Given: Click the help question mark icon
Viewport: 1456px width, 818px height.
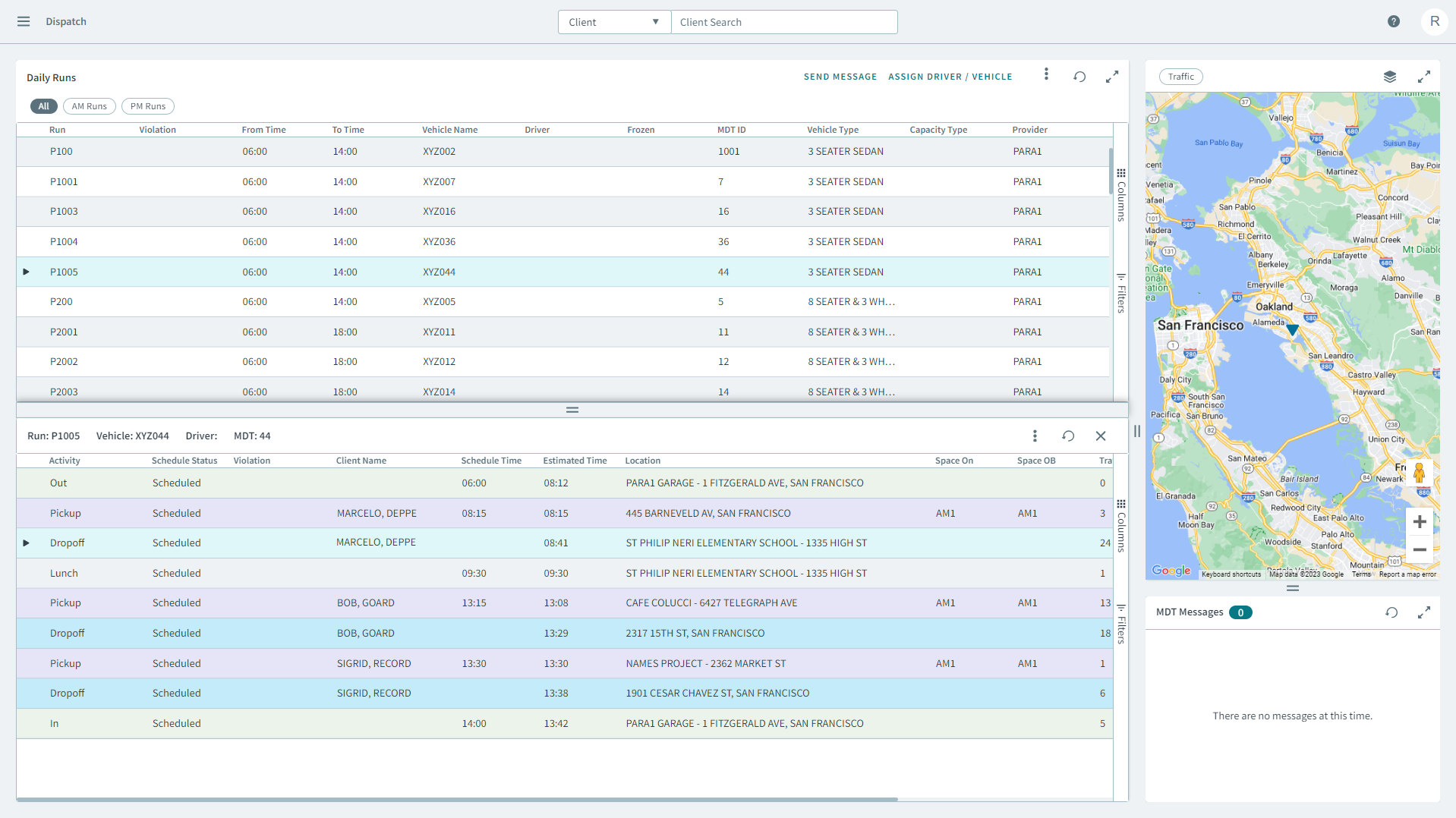Looking at the screenshot, I should 1393,21.
